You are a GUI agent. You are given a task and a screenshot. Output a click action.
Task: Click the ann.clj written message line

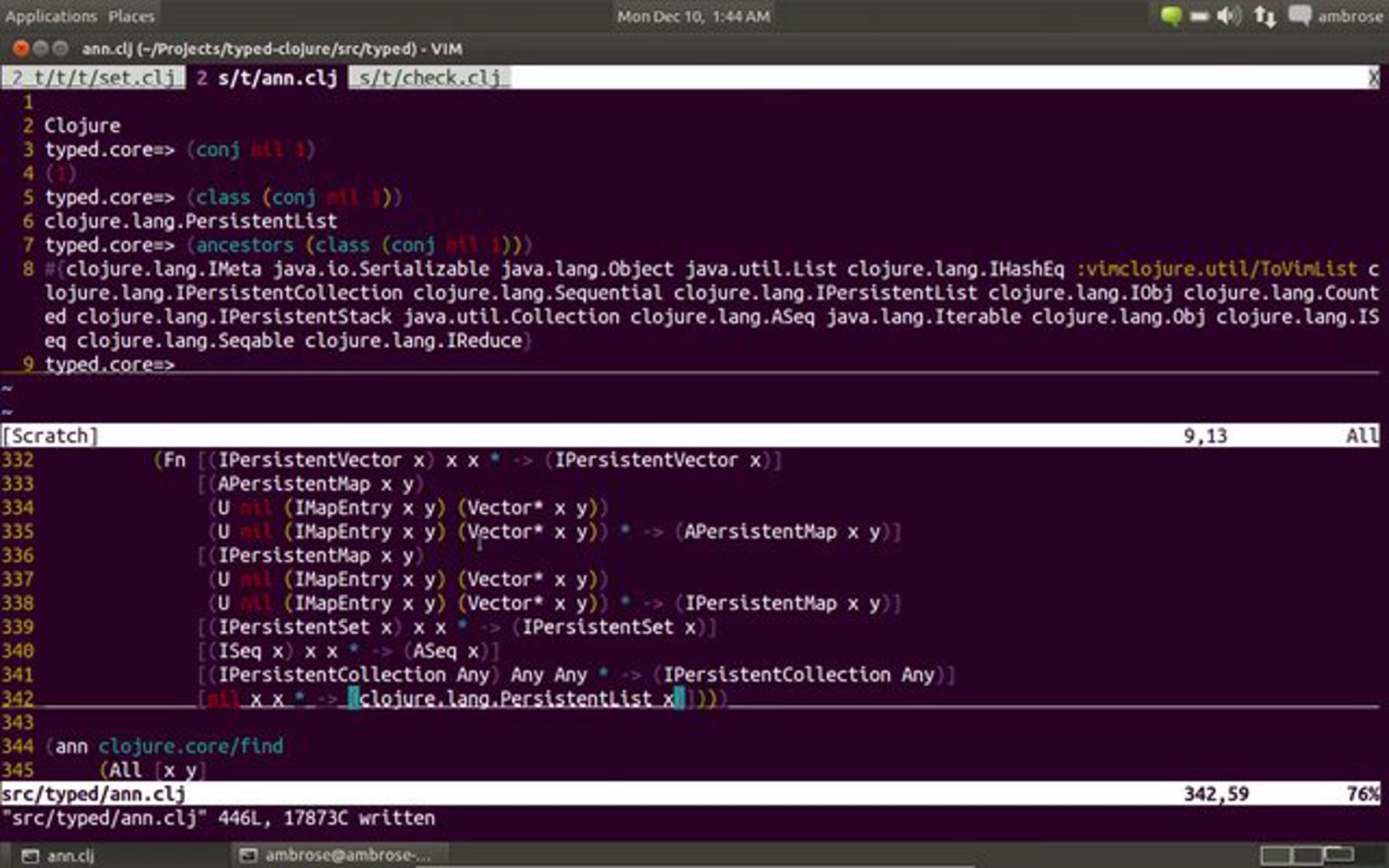point(219,818)
